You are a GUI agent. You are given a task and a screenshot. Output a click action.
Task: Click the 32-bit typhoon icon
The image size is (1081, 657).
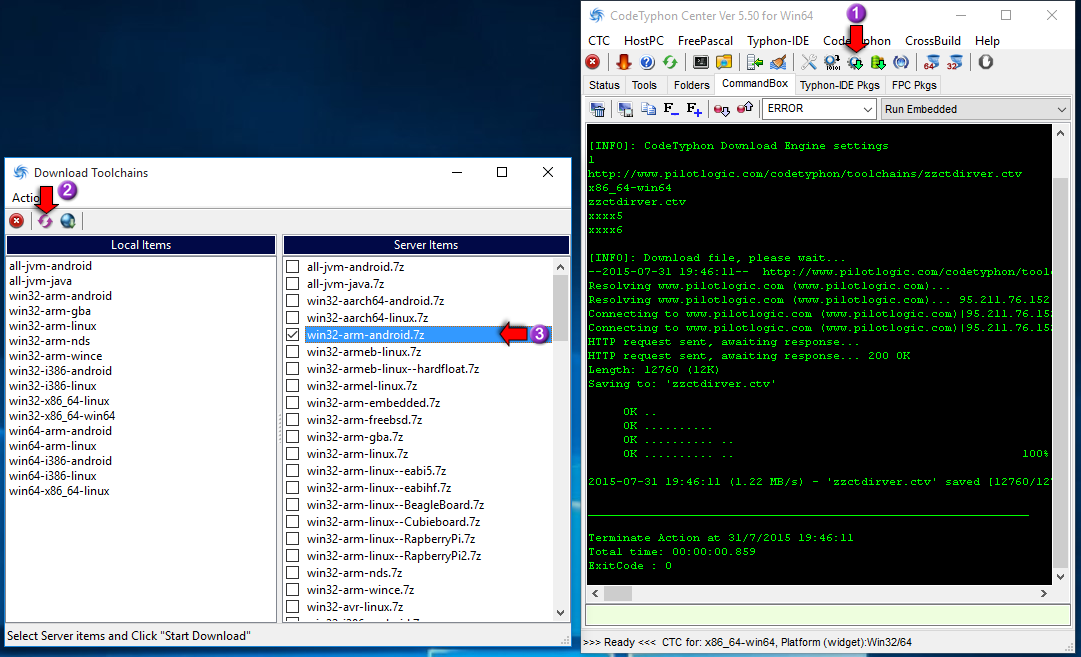pyautogui.click(x=955, y=62)
